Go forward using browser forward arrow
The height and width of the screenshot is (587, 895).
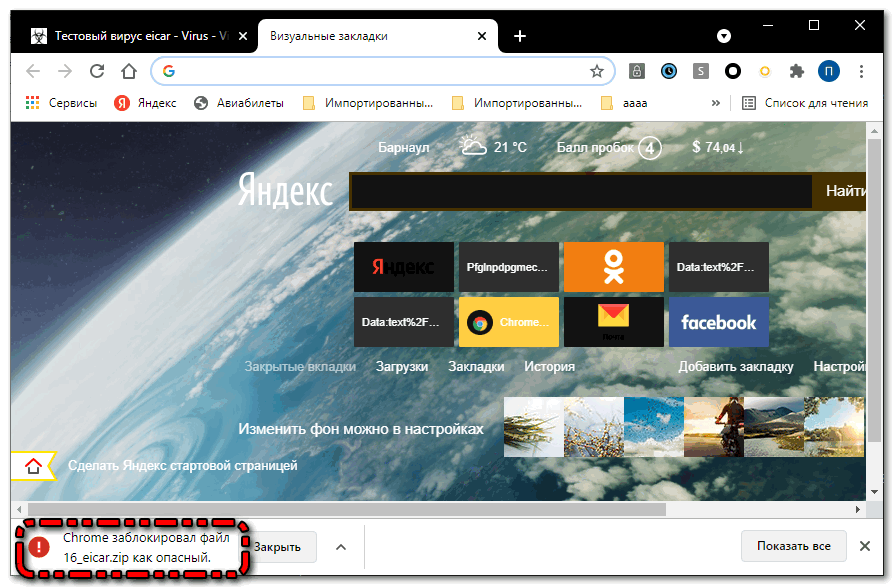65,71
